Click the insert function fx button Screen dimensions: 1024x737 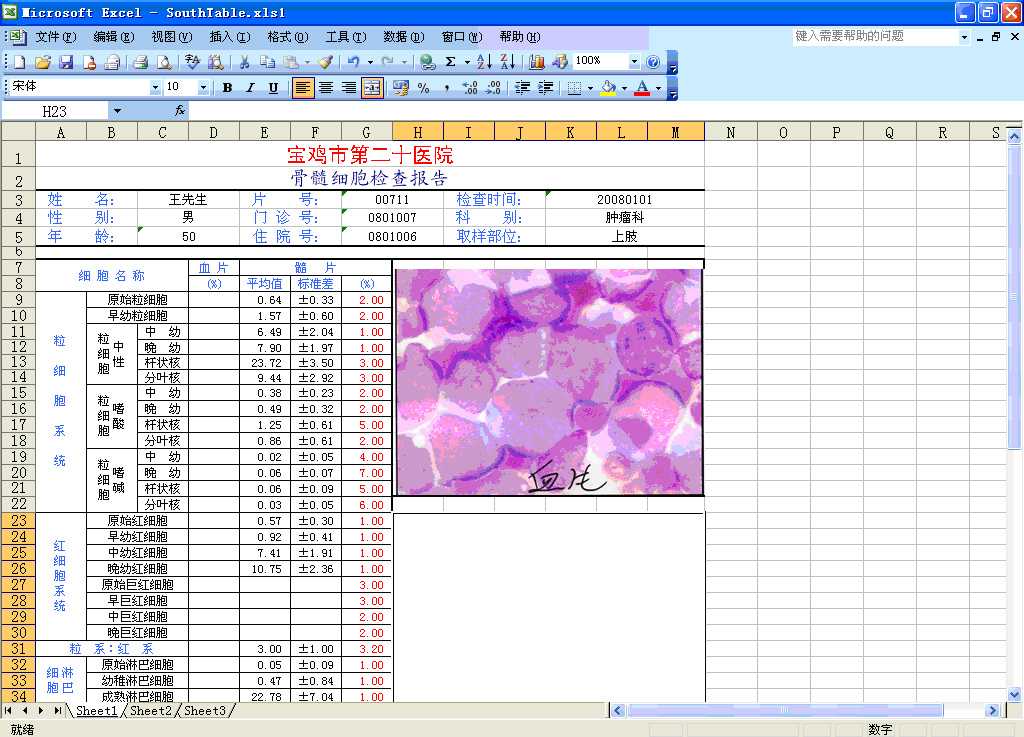[180, 111]
